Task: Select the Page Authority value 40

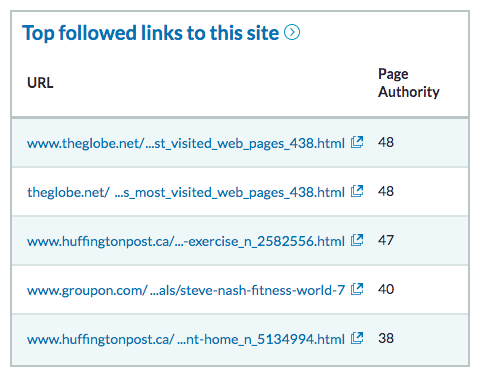Action: [x=386, y=289]
